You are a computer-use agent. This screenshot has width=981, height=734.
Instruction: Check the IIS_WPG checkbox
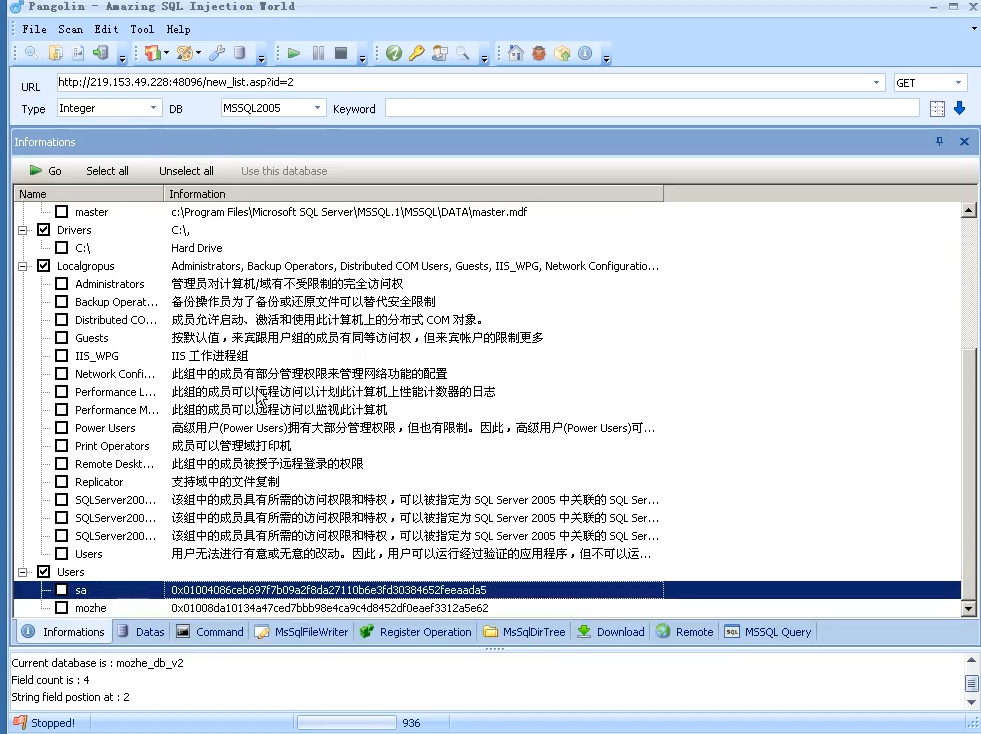coord(62,355)
